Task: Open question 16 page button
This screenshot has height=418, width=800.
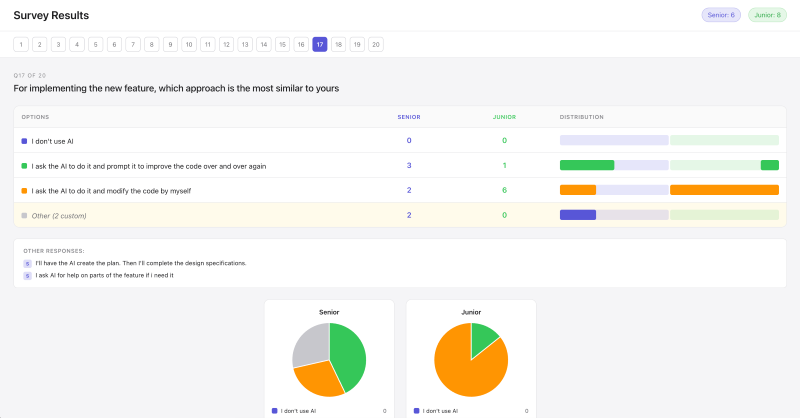Action: click(301, 44)
